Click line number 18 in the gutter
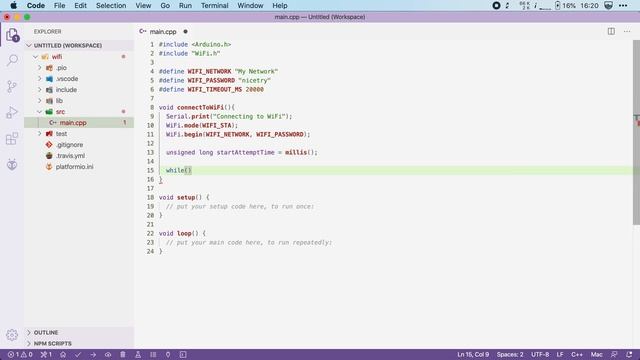 click(x=150, y=198)
